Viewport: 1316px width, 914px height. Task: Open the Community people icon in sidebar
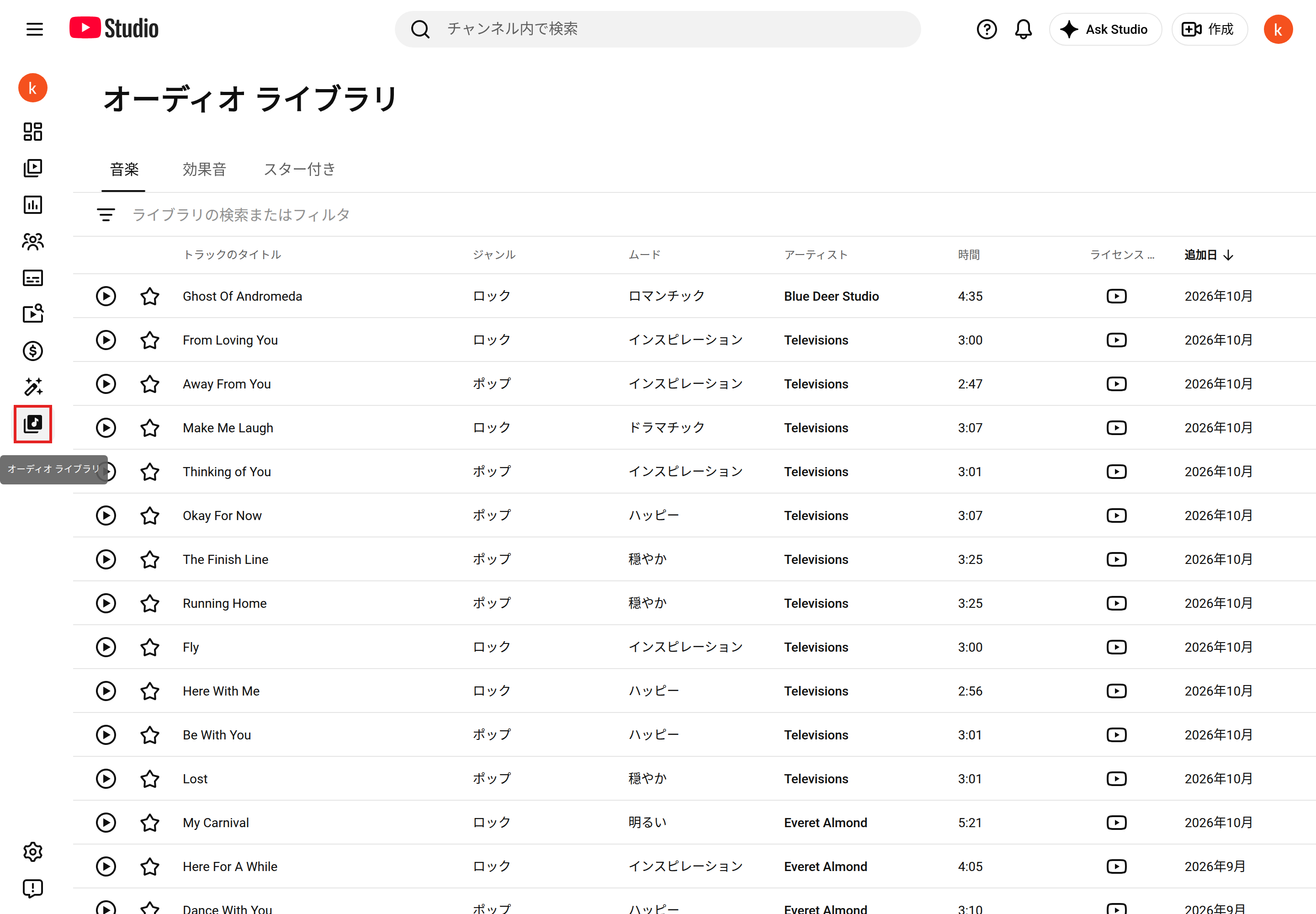pos(32,242)
